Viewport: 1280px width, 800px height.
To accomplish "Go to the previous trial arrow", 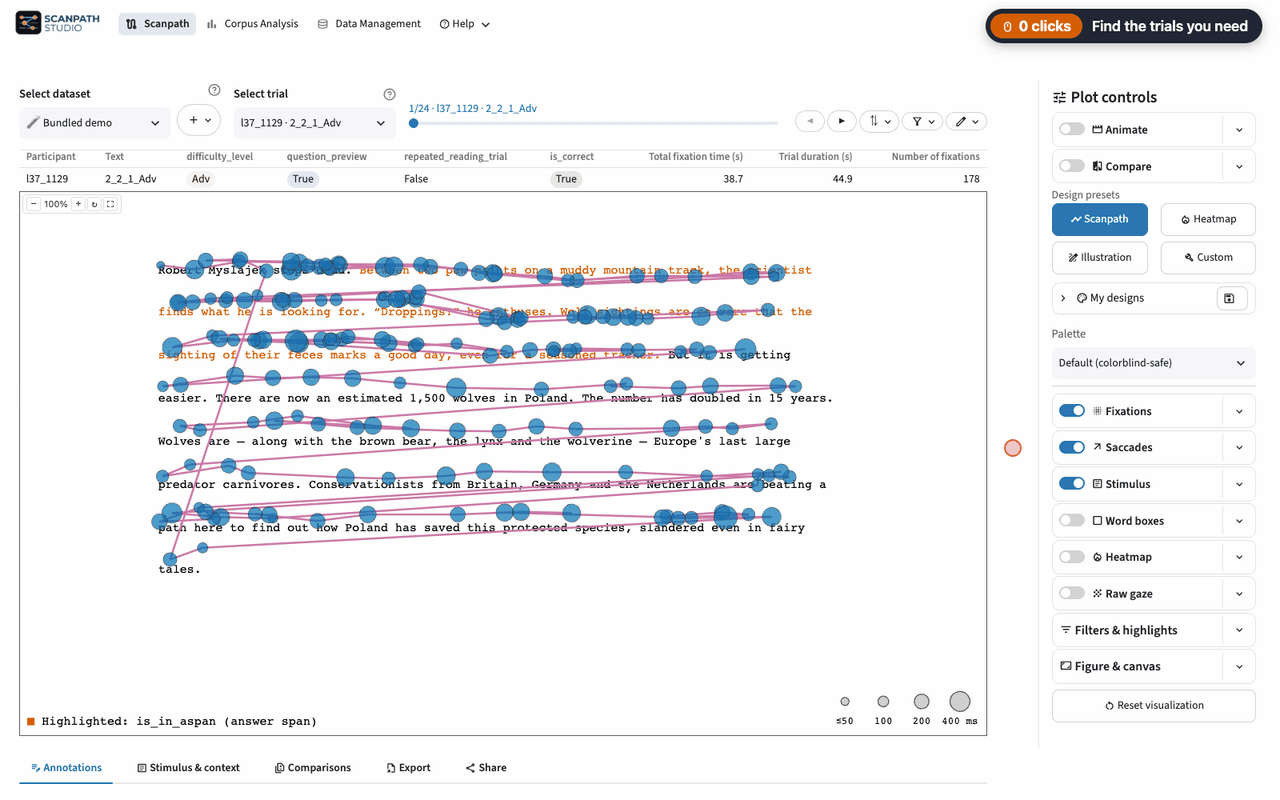I will [x=810, y=121].
